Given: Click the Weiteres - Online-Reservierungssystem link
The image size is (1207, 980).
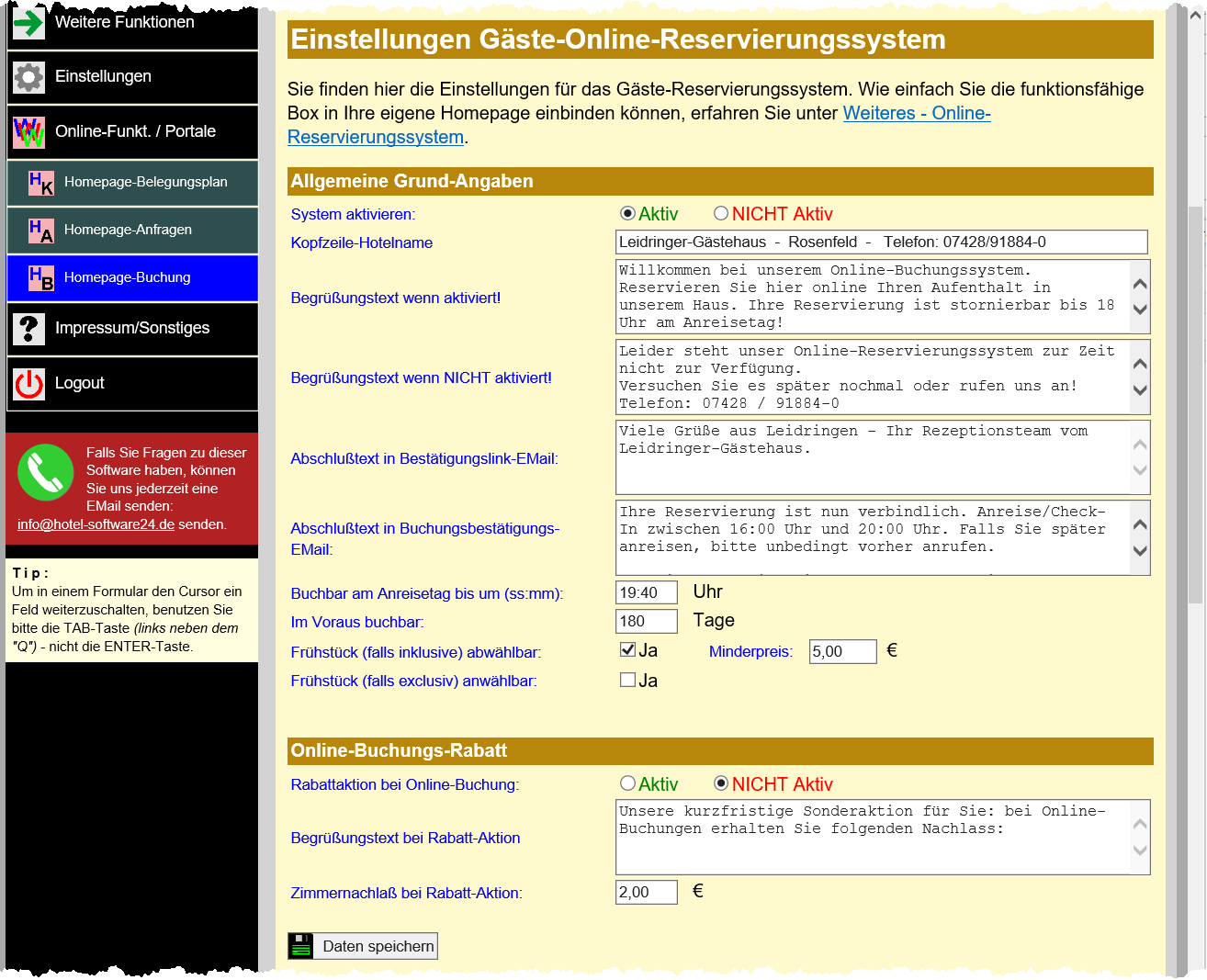Looking at the screenshot, I should [916, 114].
